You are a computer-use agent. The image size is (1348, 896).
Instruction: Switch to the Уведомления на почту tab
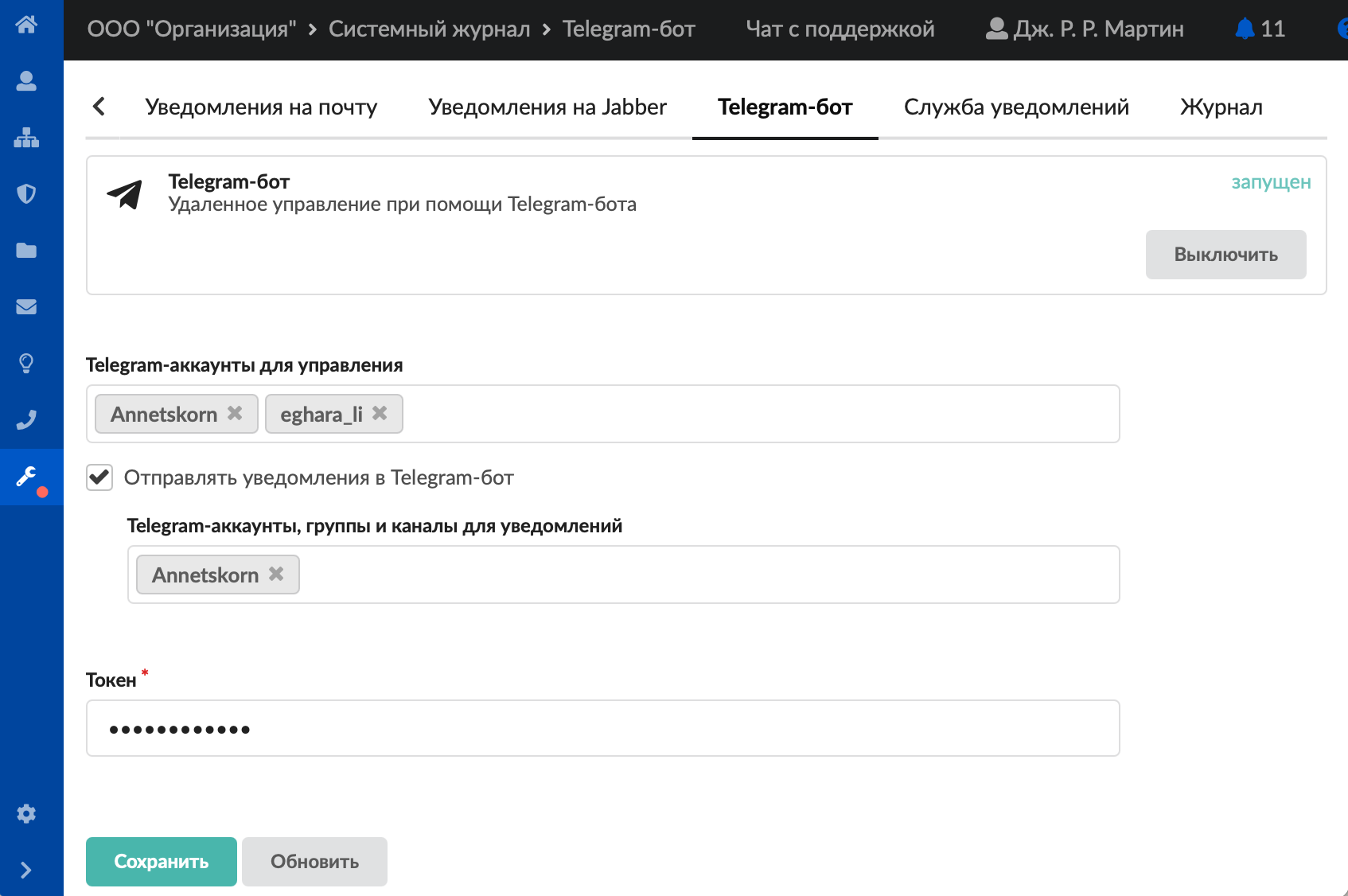261,107
